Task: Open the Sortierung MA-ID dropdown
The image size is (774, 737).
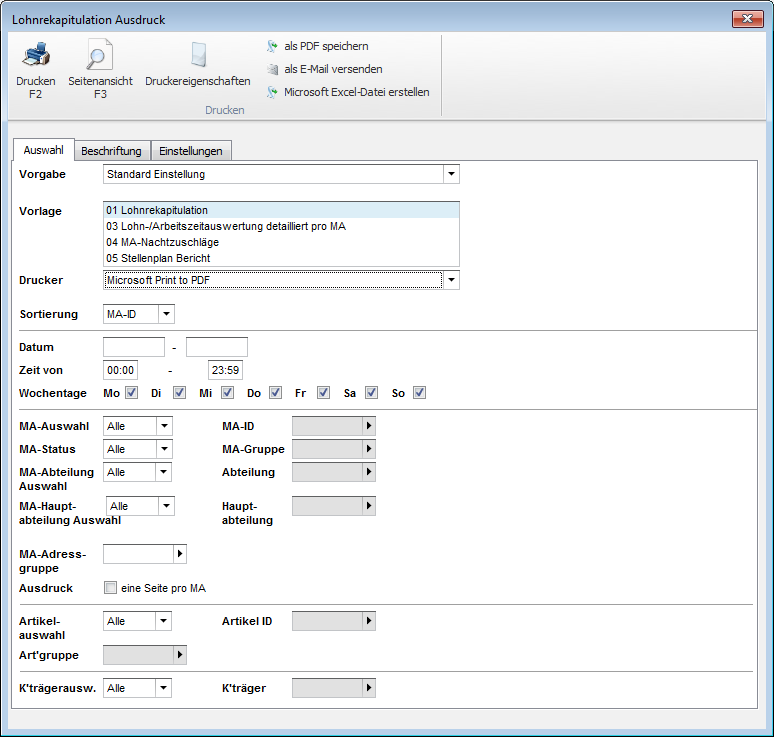Action: click(166, 314)
